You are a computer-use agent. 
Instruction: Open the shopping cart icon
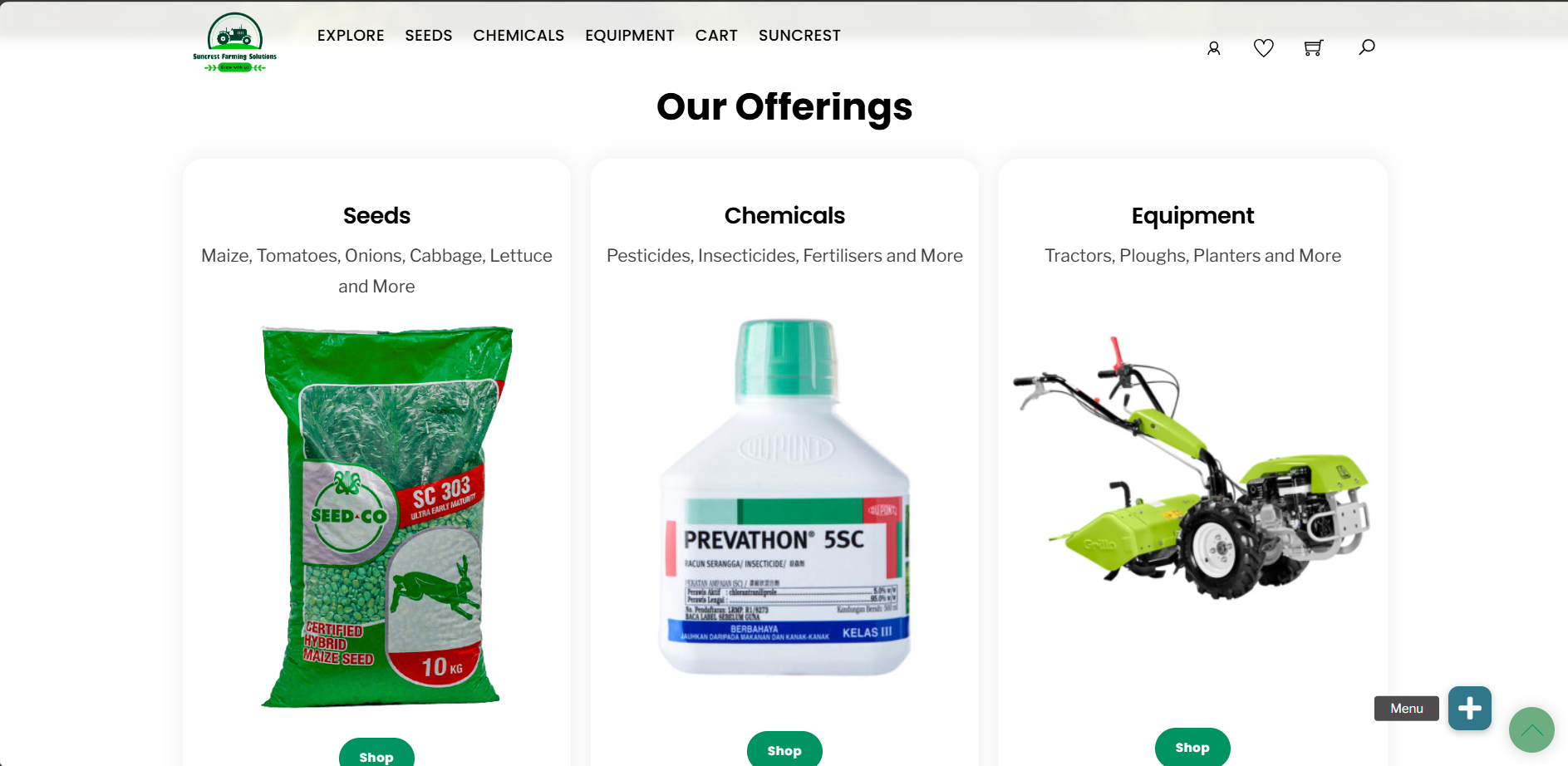point(1314,48)
